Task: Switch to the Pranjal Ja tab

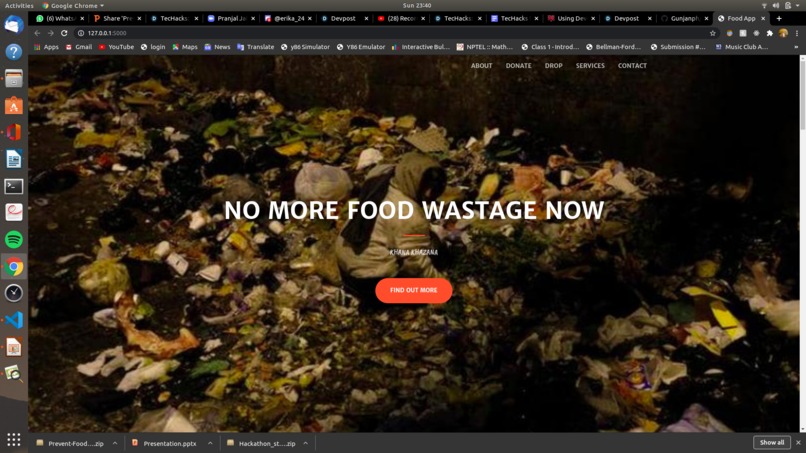Action: click(x=228, y=19)
